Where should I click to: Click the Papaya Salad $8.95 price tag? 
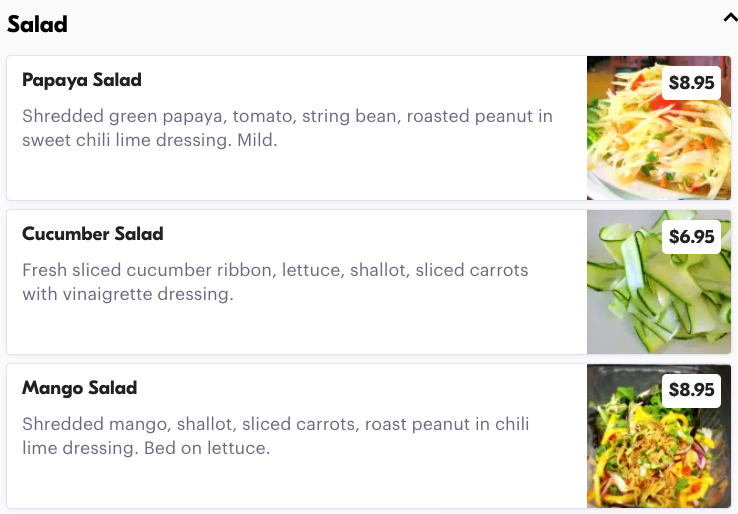click(x=692, y=83)
